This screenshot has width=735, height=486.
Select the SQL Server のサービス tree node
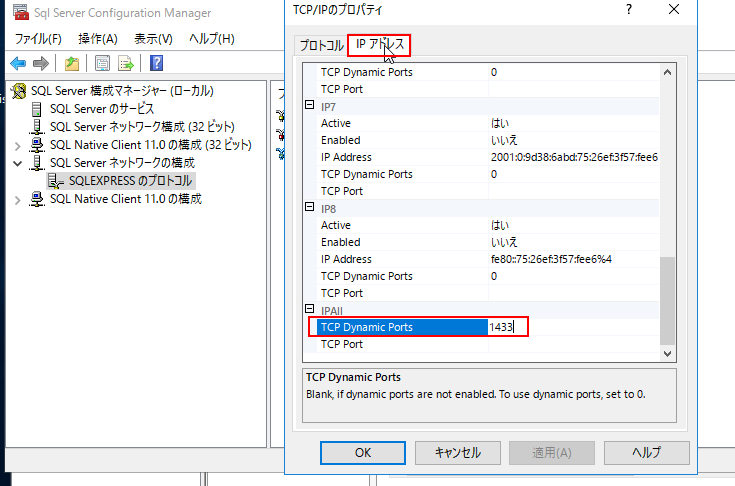tap(101, 108)
